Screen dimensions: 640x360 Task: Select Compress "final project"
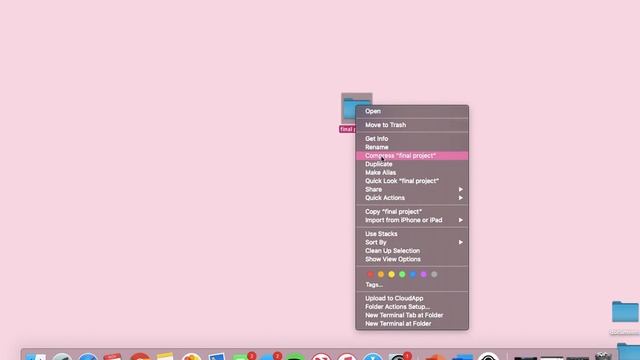(412, 156)
